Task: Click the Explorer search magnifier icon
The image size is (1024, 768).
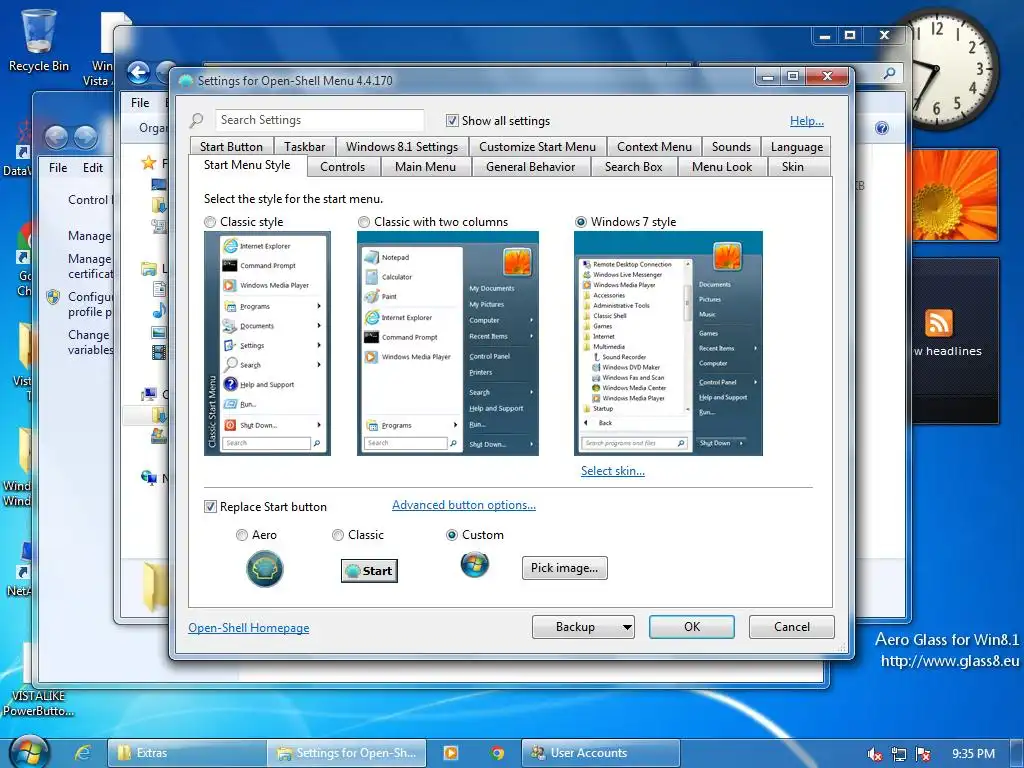Action: click(x=889, y=73)
